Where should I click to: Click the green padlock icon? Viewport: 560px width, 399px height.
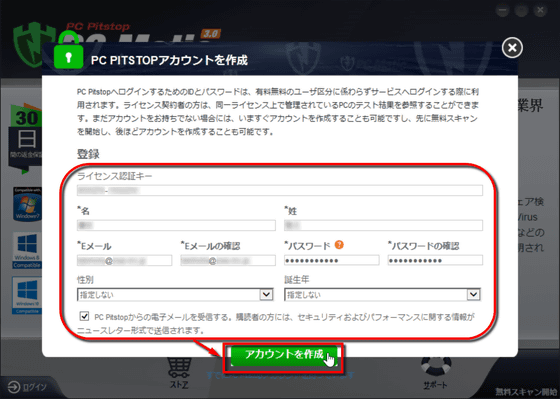tap(68, 50)
